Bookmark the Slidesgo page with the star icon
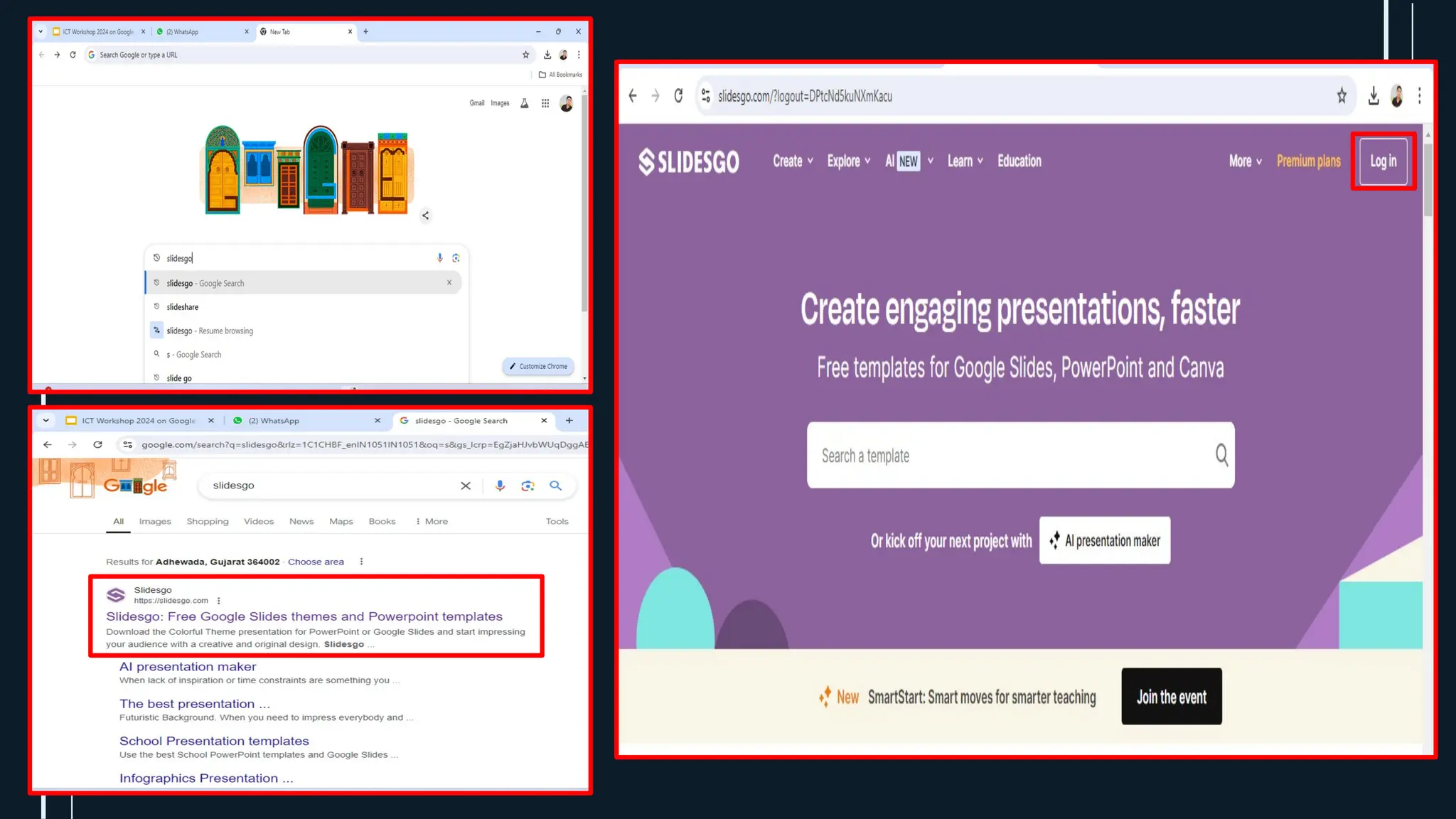 [x=1342, y=96]
